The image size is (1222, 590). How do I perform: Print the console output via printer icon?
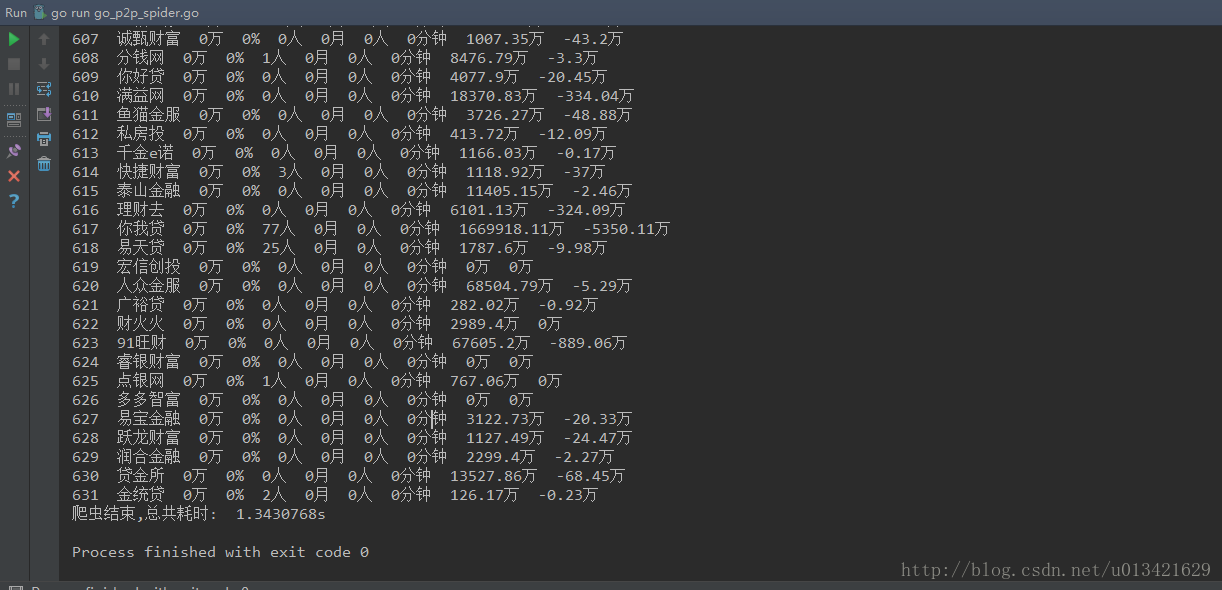(44, 139)
